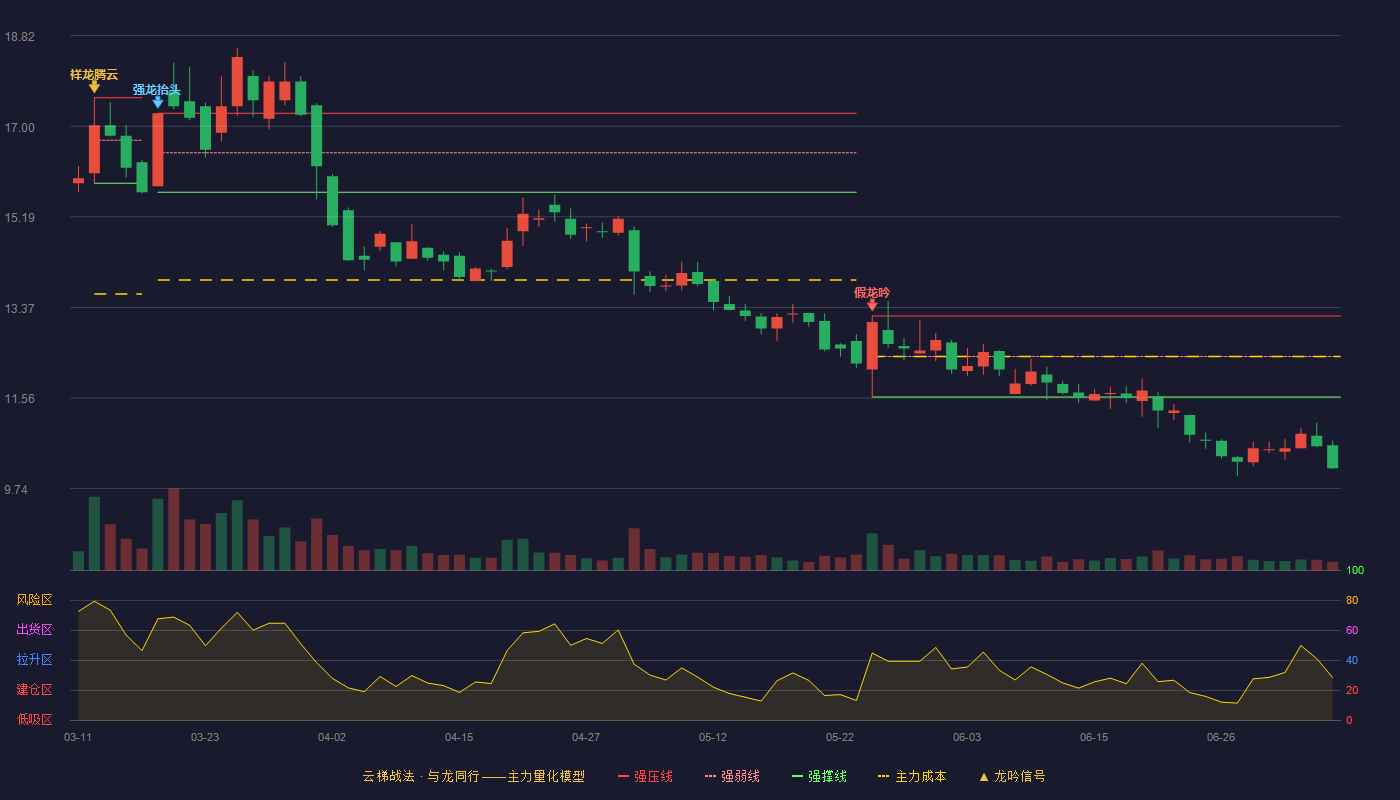Click the 03-11 date label
This screenshot has width=1400, height=800.
click(x=78, y=737)
